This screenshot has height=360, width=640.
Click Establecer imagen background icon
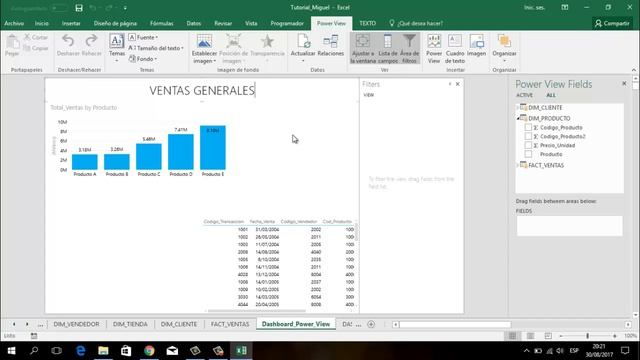point(204,49)
